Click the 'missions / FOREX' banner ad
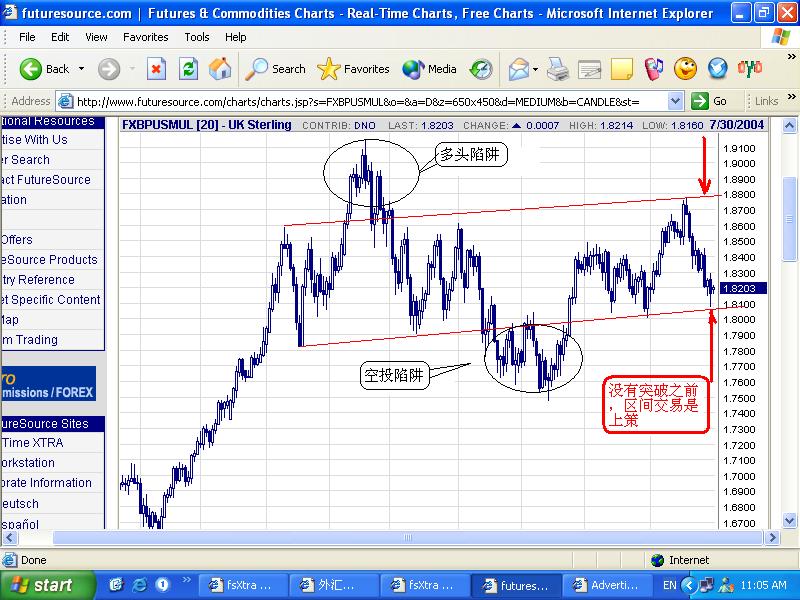 click(x=48, y=384)
